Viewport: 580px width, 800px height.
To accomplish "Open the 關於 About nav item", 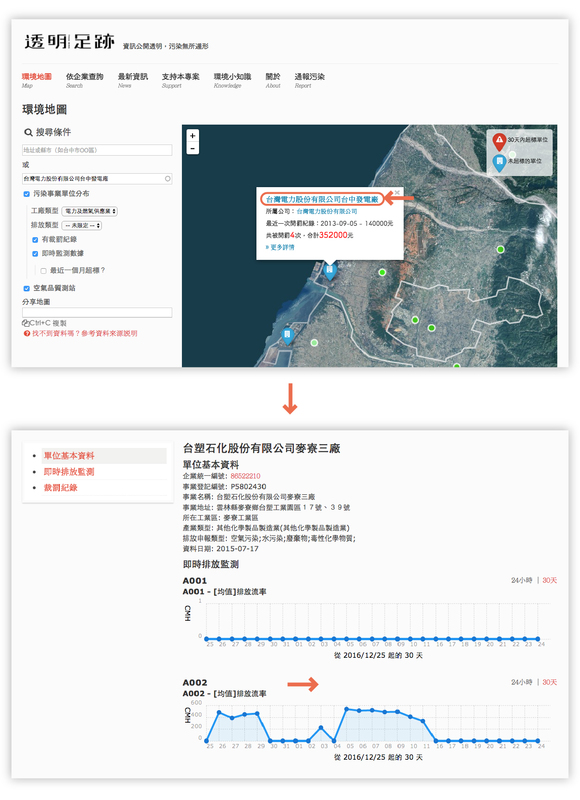I will (273, 80).
